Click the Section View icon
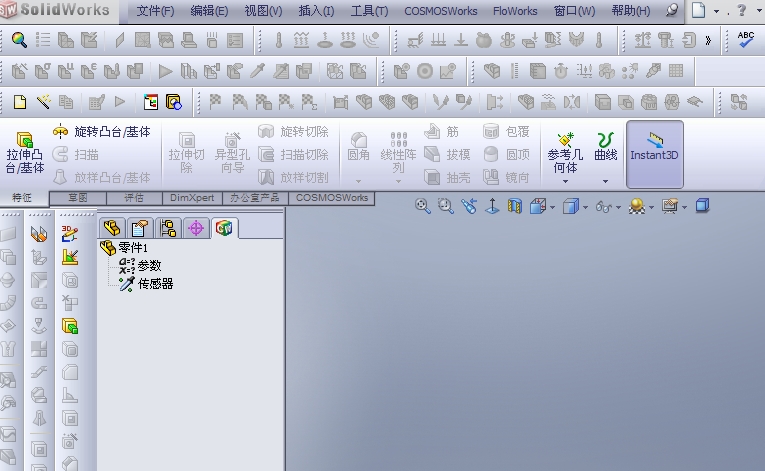Viewport: 765px width, 471px height. tap(515, 206)
